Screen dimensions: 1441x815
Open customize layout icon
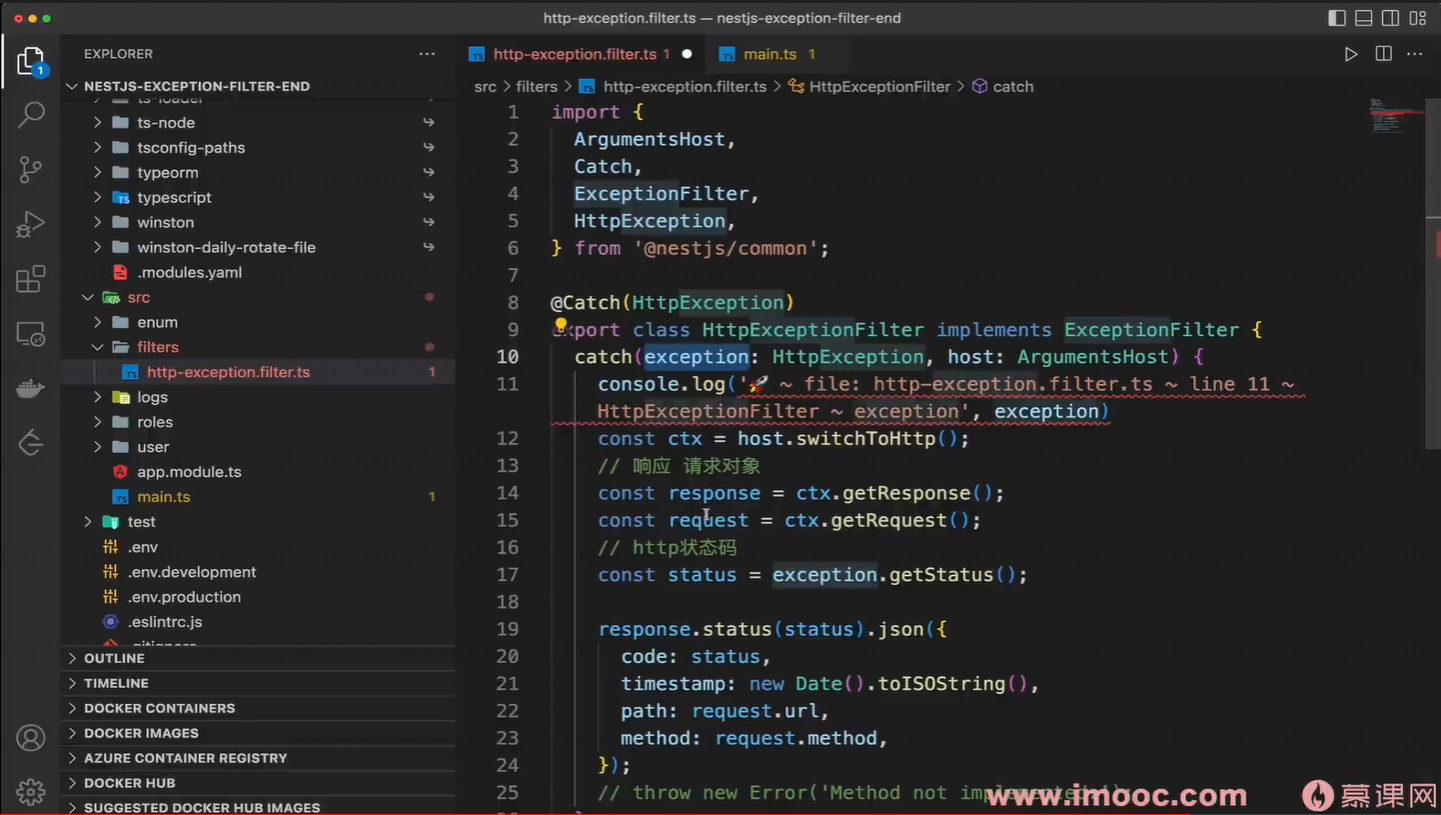pos(1418,18)
